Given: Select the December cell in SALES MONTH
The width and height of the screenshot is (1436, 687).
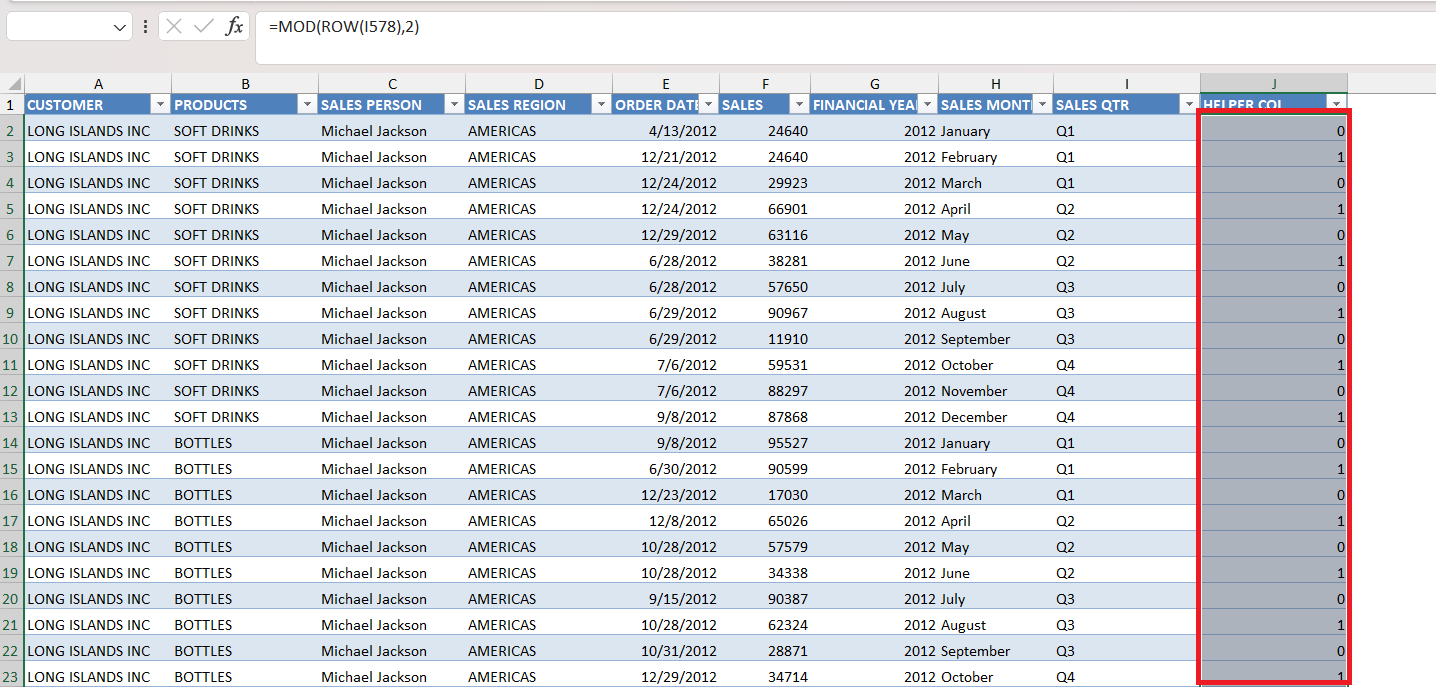Looking at the screenshot, I should [974, 417].
